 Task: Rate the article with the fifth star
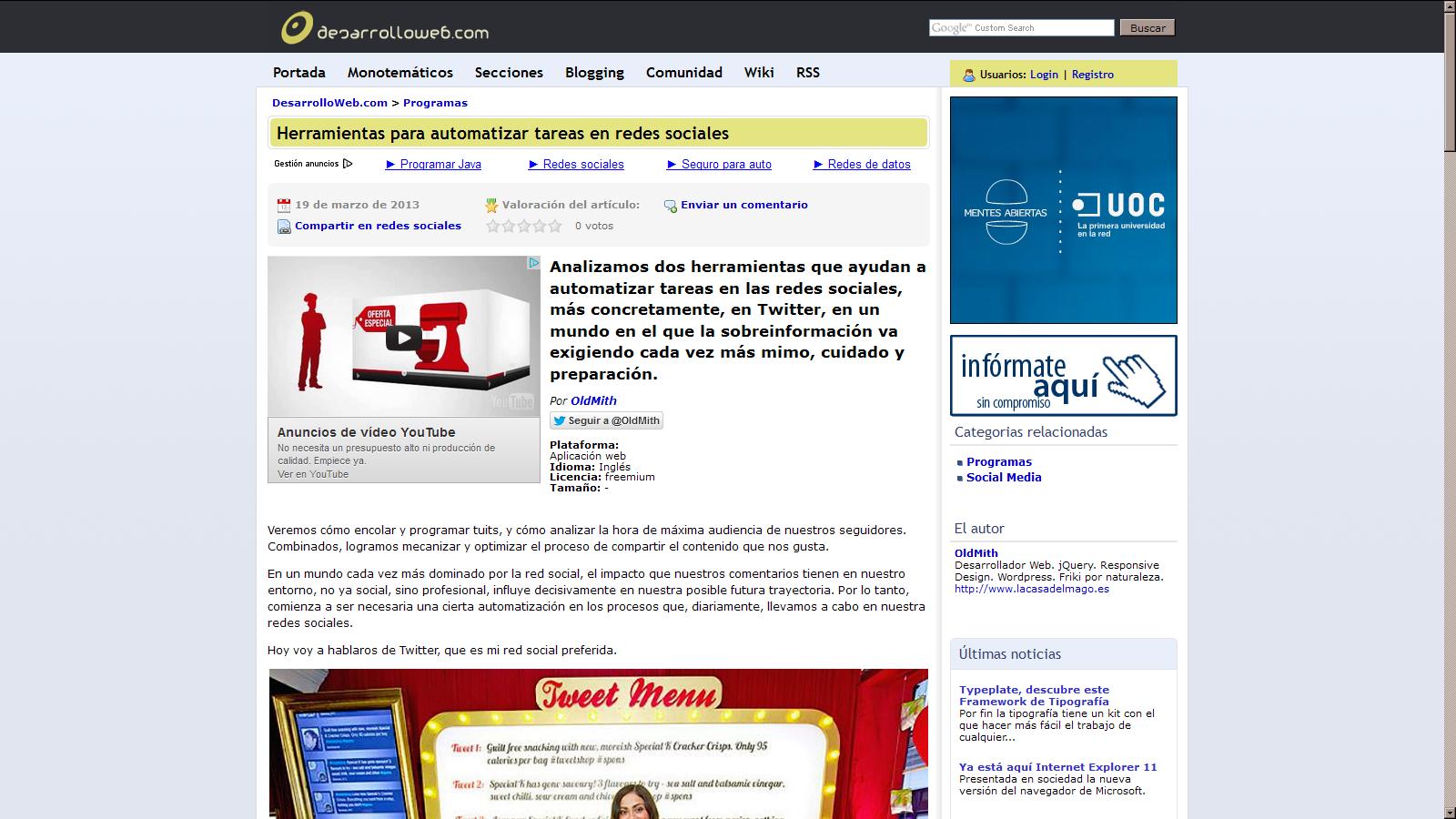(555, 226)
